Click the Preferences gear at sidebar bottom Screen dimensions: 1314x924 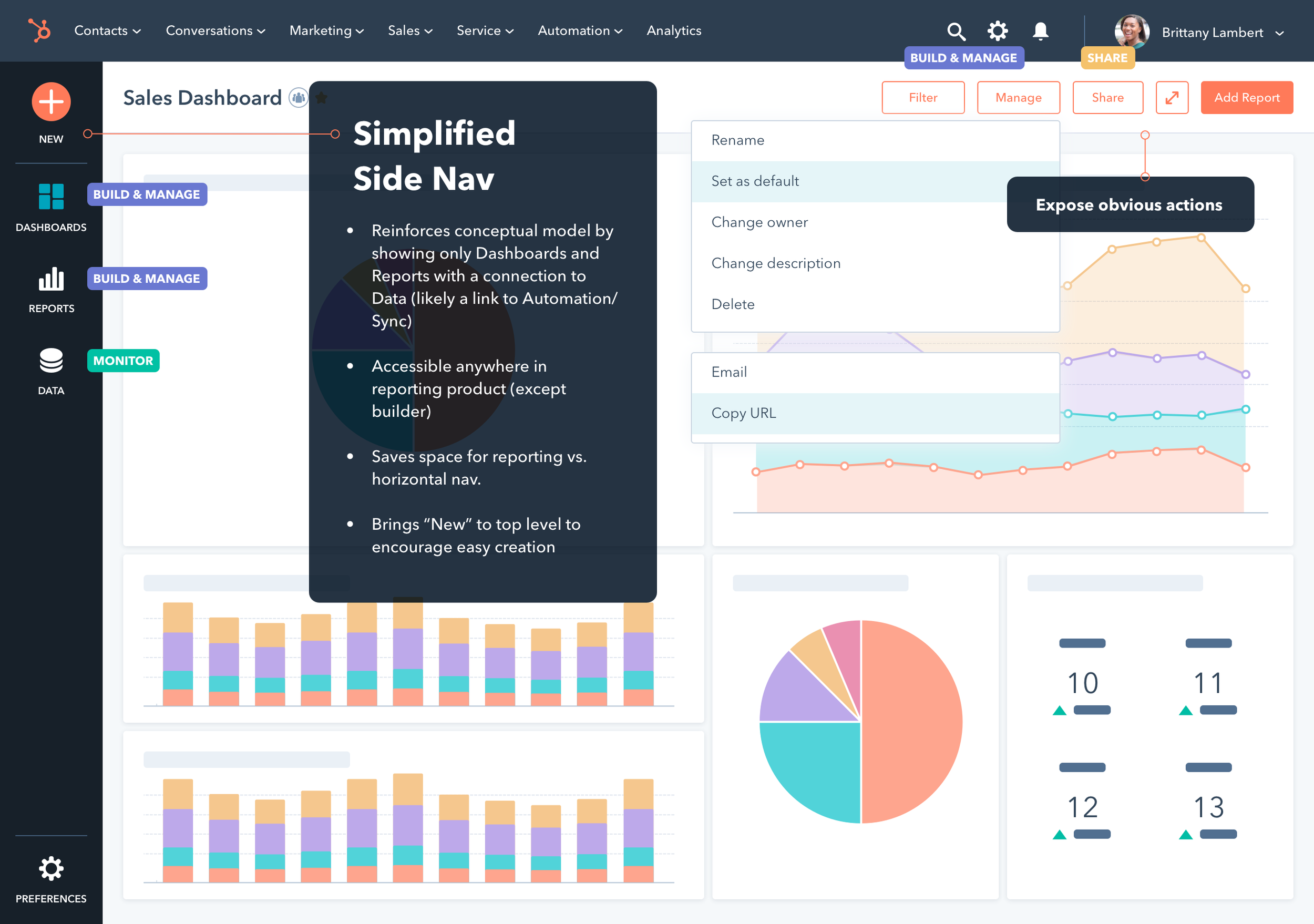[50, 868]
